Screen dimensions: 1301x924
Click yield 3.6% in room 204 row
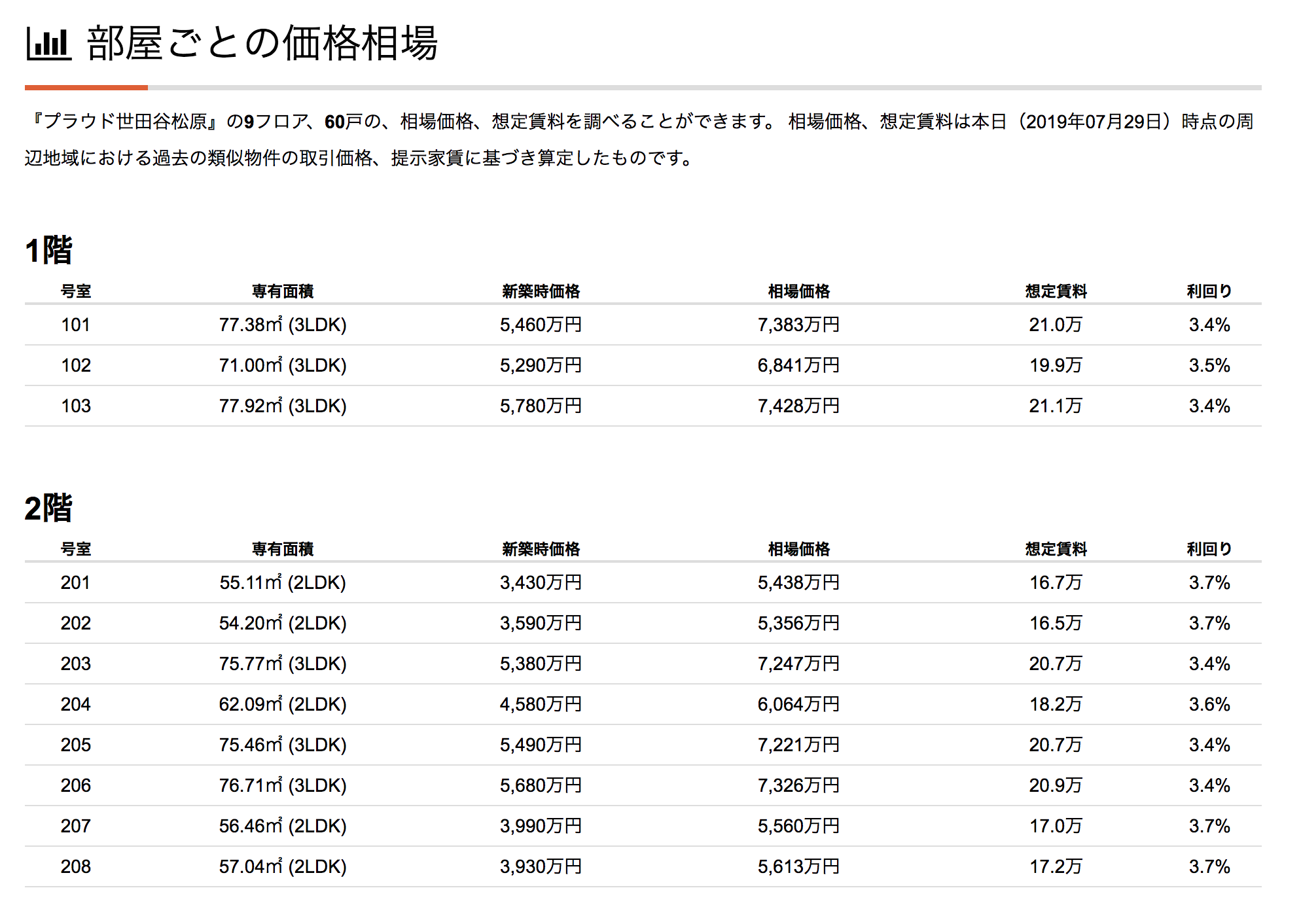coord(1209,704)
